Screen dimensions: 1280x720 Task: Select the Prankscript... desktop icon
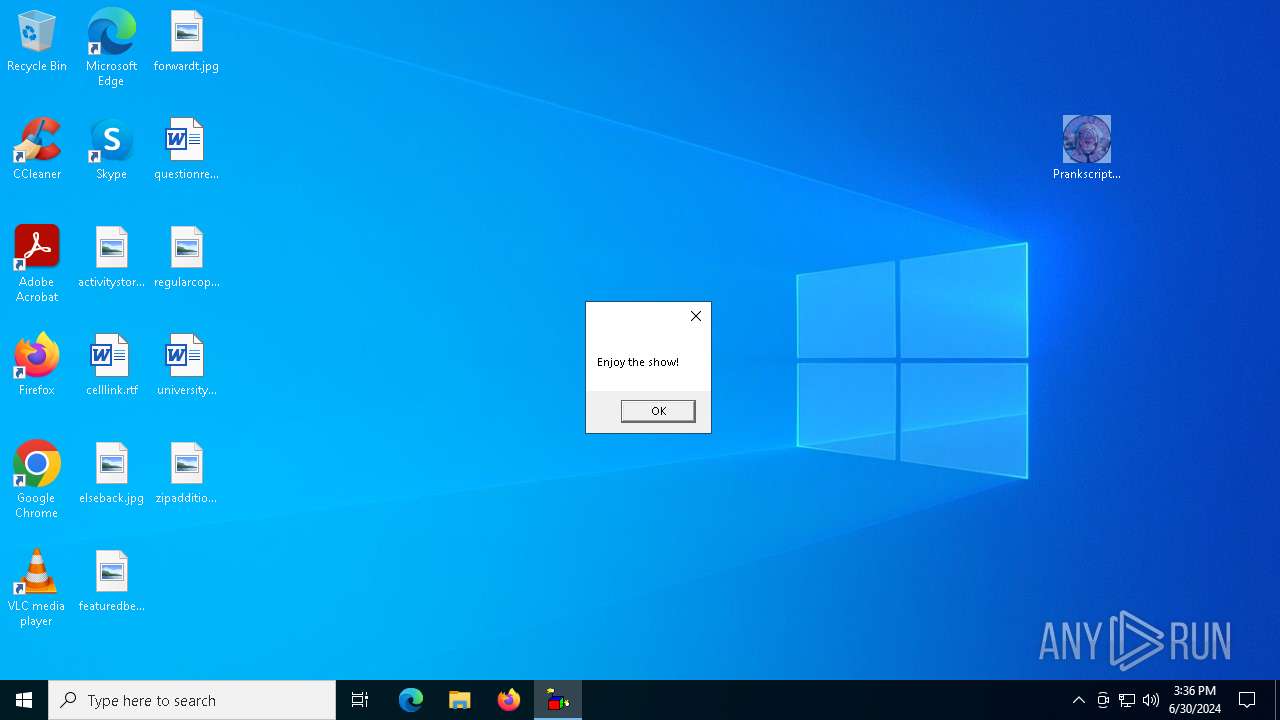(1087, 148)
